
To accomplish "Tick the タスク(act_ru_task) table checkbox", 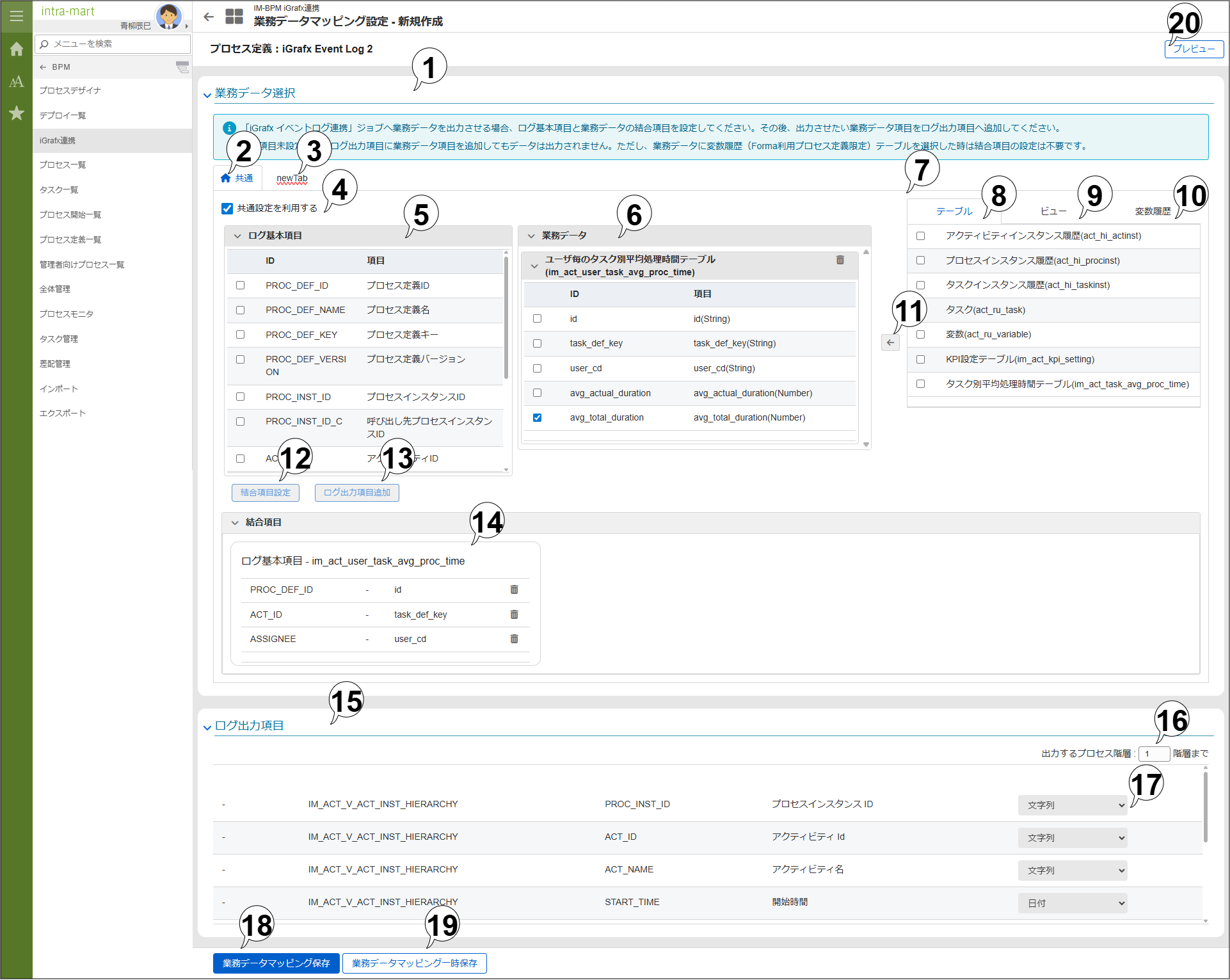I will coord(920,310).
